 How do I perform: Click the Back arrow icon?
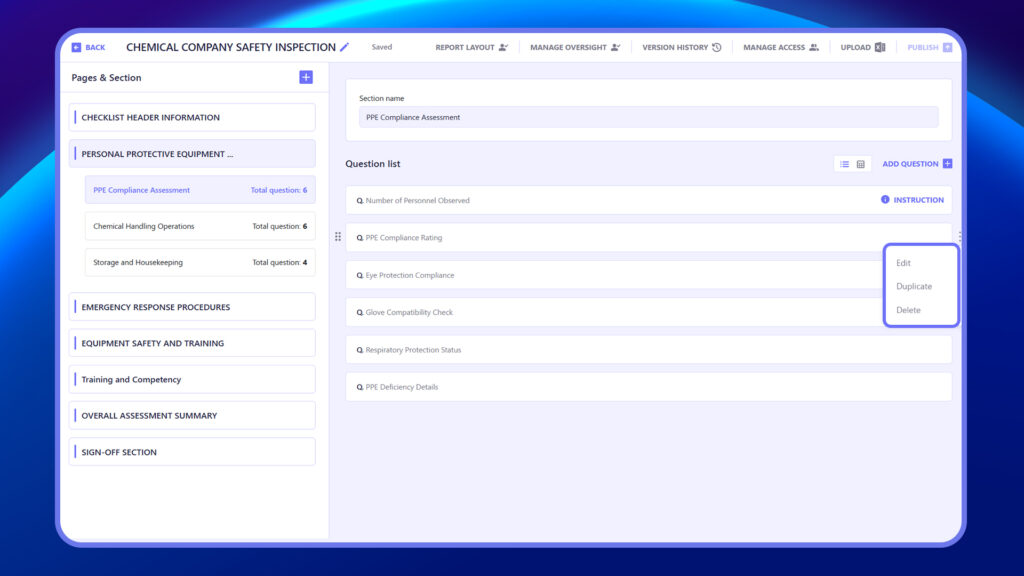(76, 47)
